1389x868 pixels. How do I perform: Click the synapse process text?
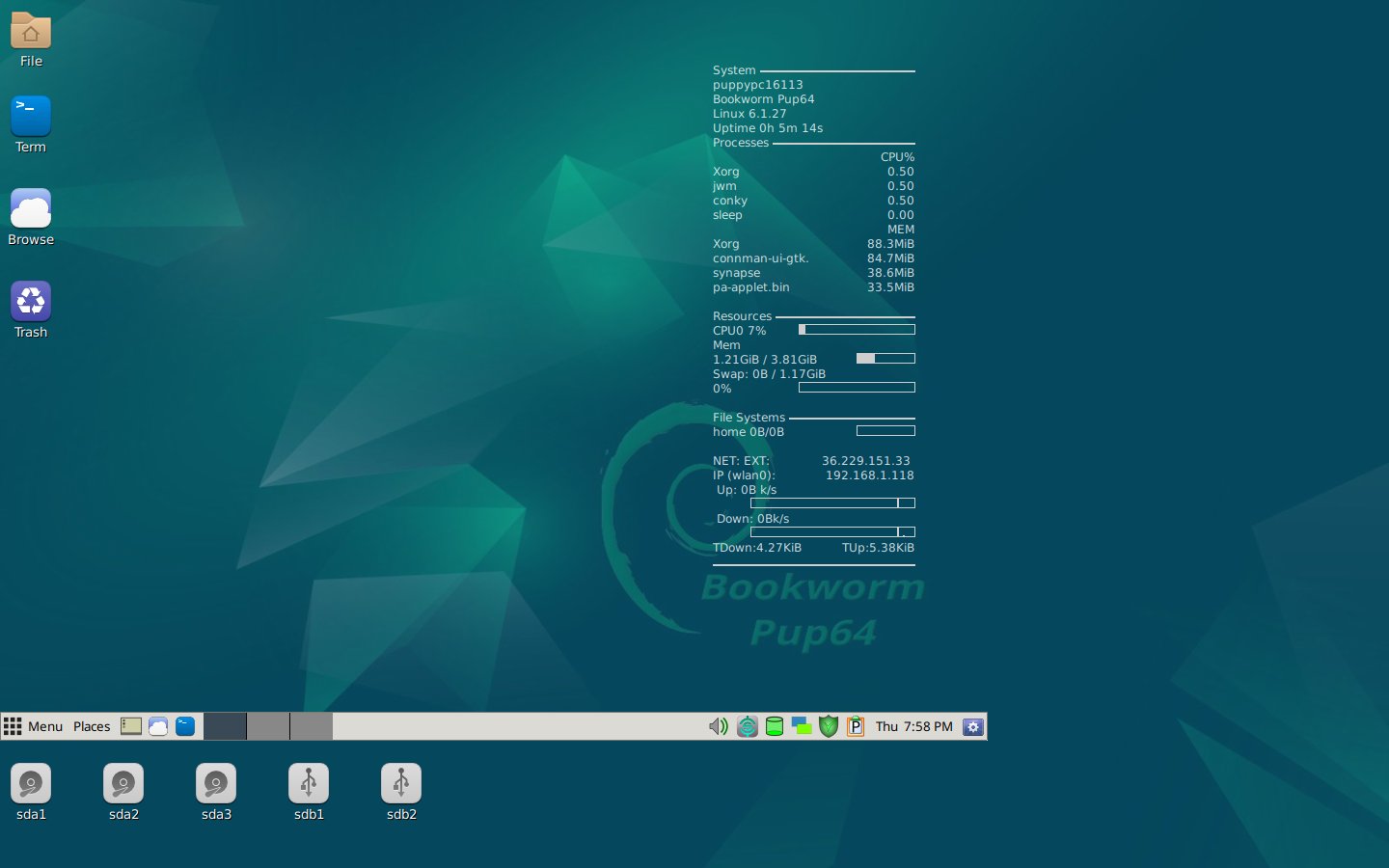point(737,273)
